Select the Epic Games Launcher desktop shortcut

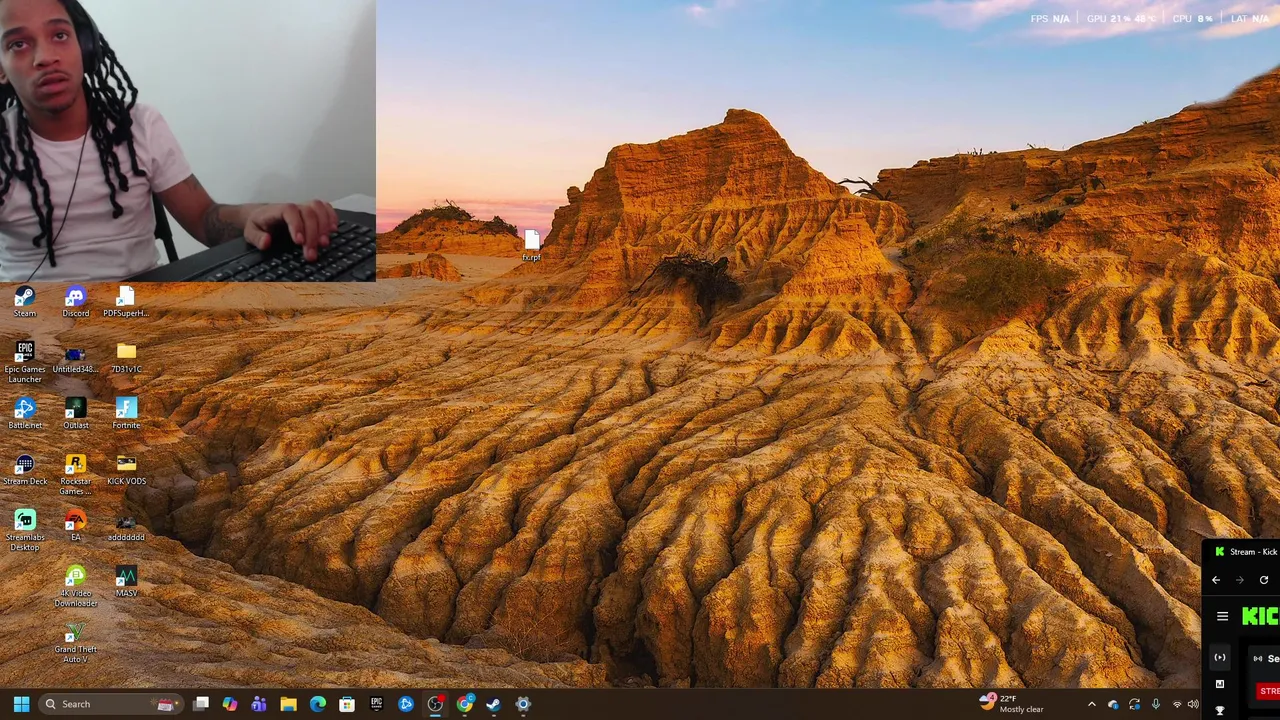pyautogui.click(x=25, y=362)
